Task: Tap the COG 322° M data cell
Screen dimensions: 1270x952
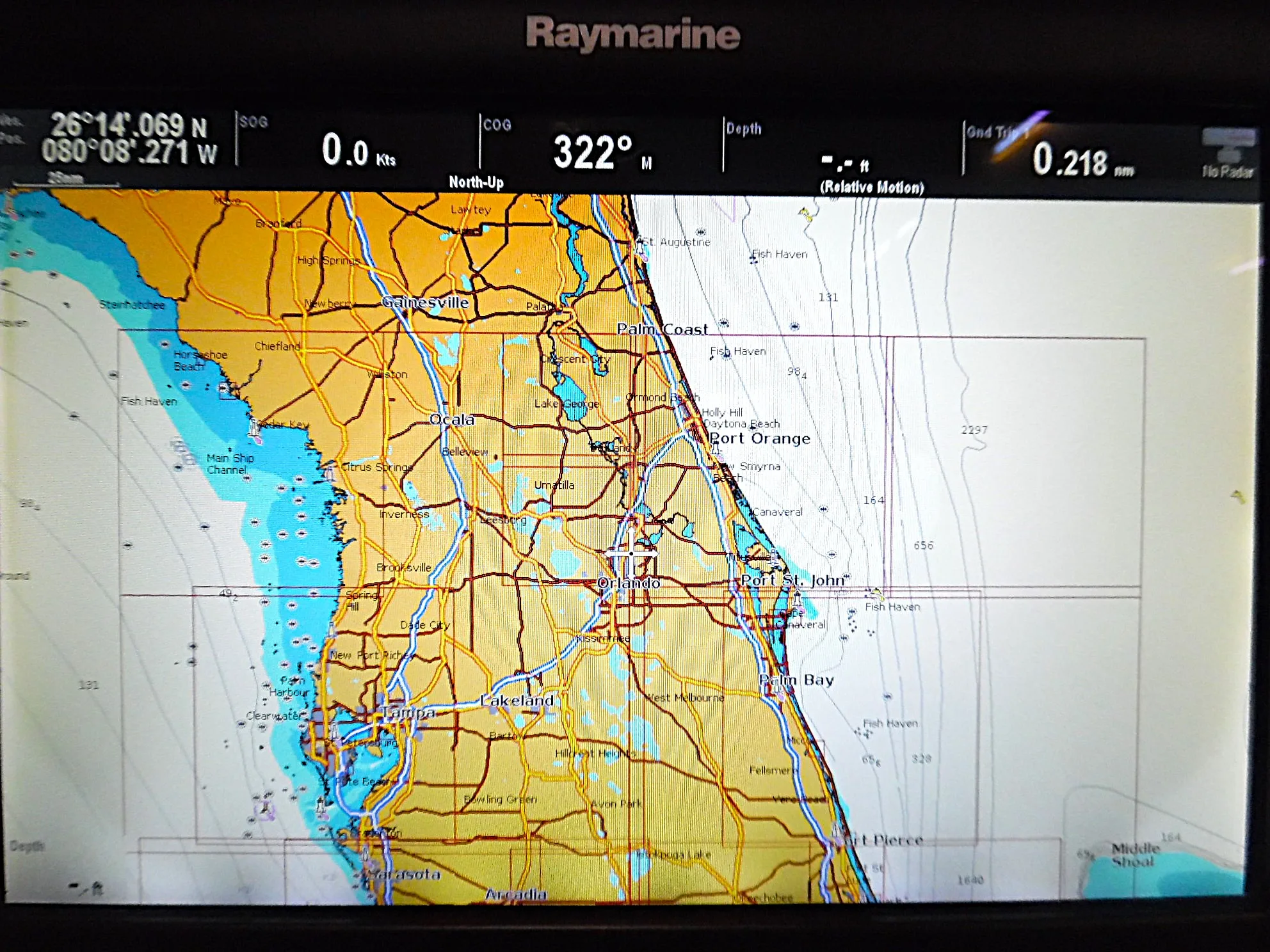Action: [x=600, y=147]
